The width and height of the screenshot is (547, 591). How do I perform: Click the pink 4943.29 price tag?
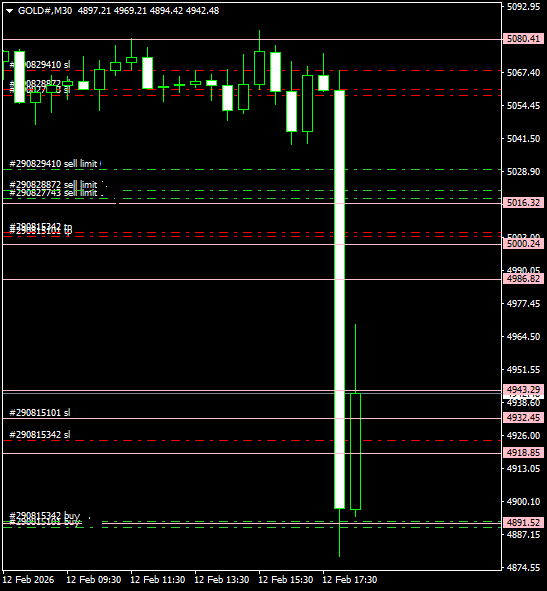[x=523, y=389]
